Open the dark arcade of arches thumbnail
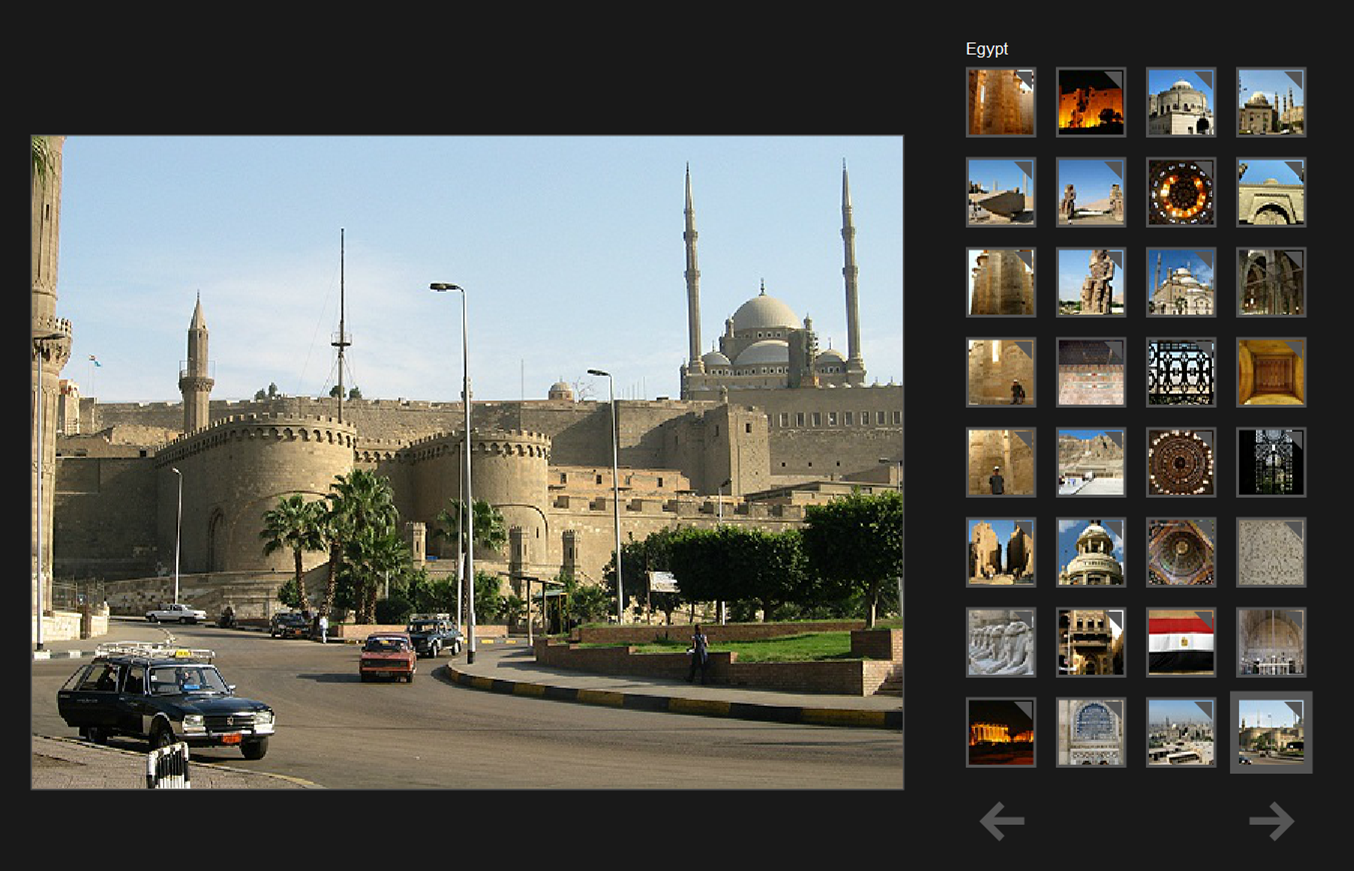 point(1271,282)
